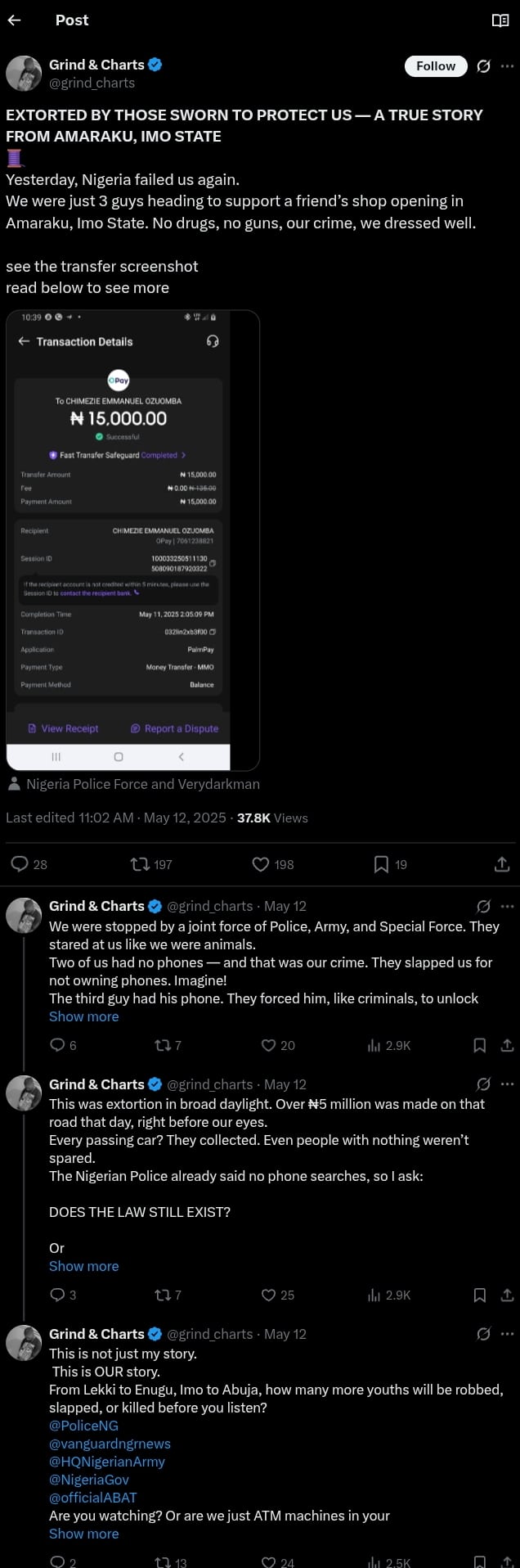View analytics on the first reply with 2.9K views
This screenshot has height=1568, width=520.
point(388,1045)
